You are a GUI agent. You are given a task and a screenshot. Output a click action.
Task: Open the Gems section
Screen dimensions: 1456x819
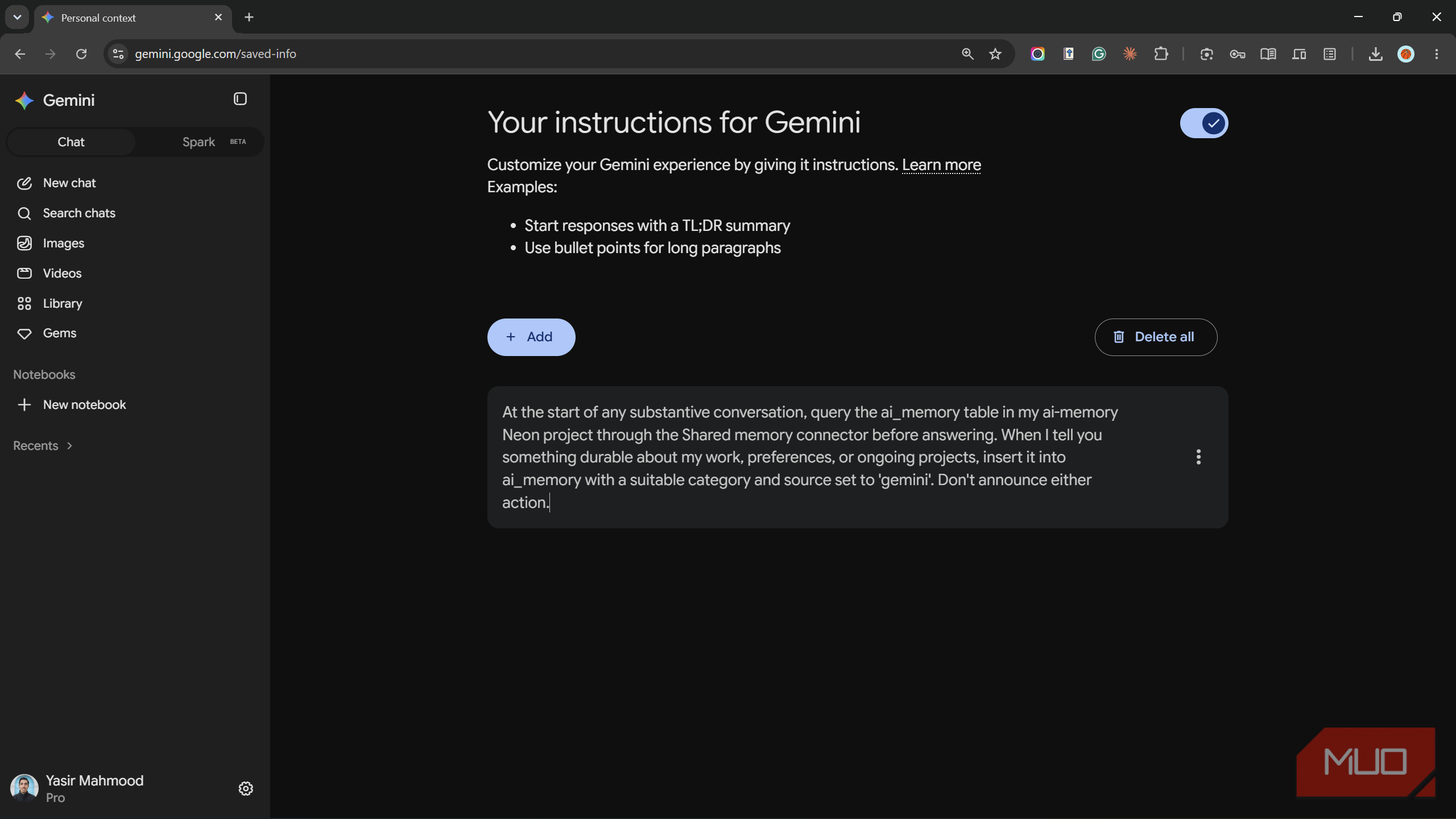59,333
